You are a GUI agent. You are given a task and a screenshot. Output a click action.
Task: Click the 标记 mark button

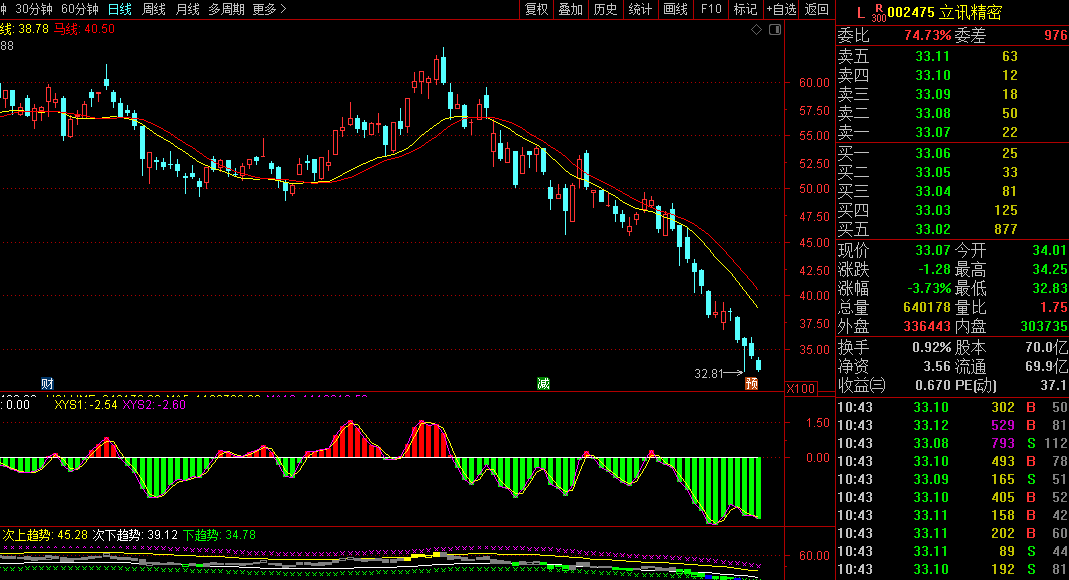(745, 10)
